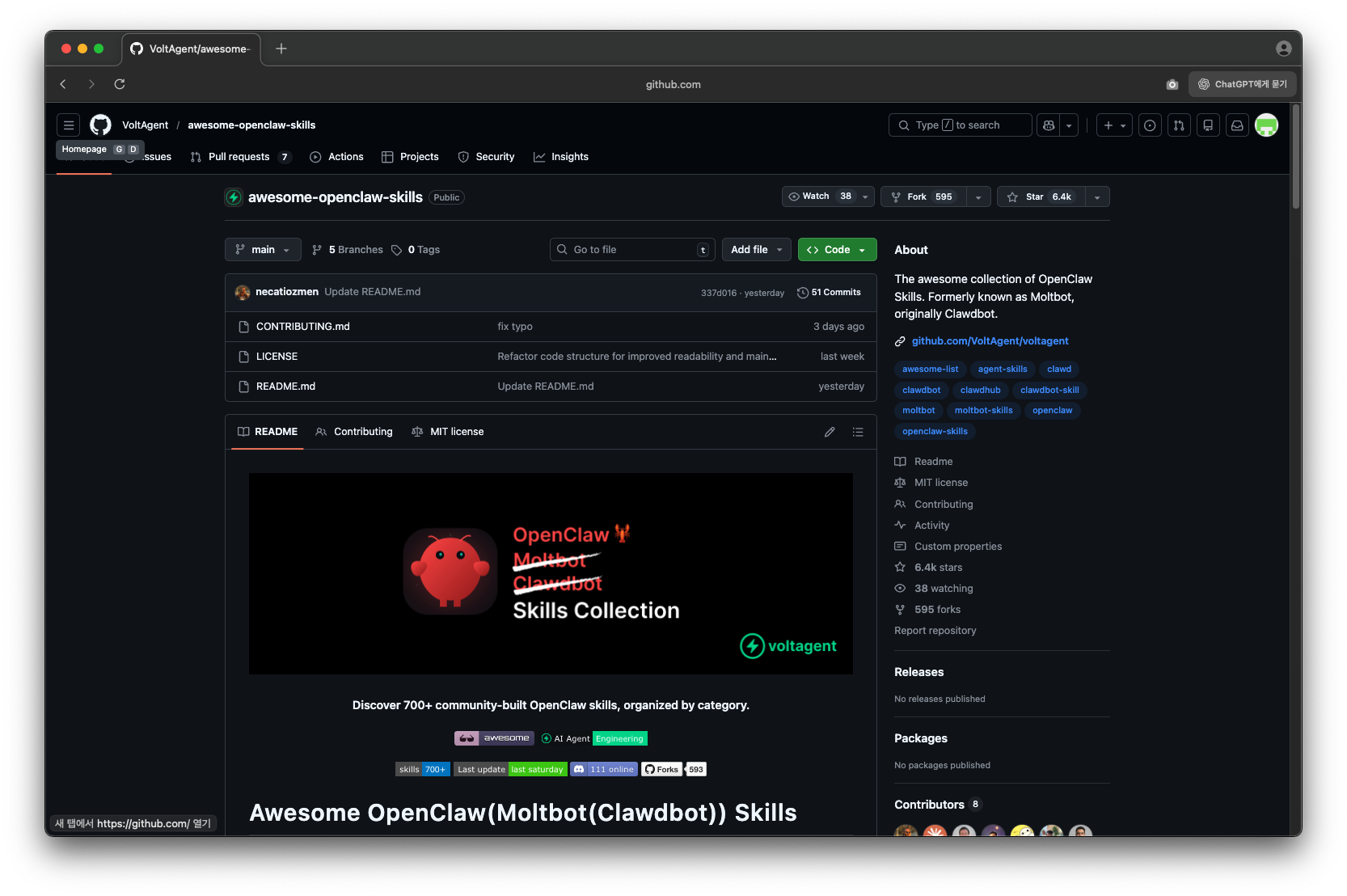Image resolution: width=1347 pixels, height=896 pixels.
Task: Fork the repository with Fork button
Action: pyautogui.click(x=923, y=197)
